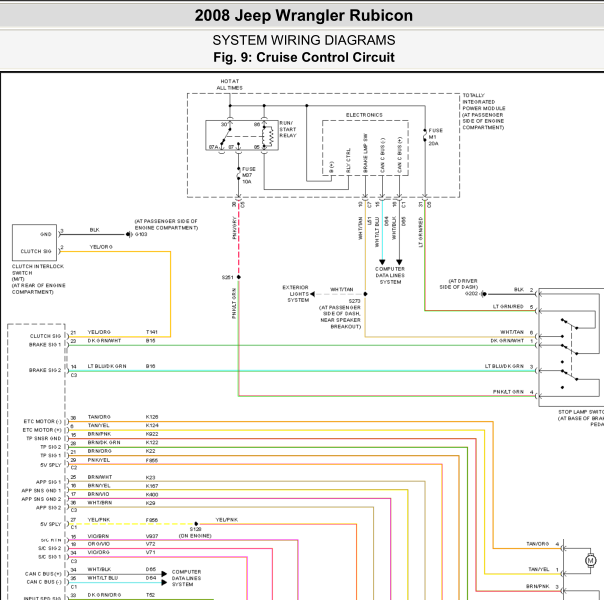Screen dimensions: 604x600
Task: Click 'Fig. 9: Cruise Control Circuit' caption
Action: pyautogui.click(x=304, y=57)
